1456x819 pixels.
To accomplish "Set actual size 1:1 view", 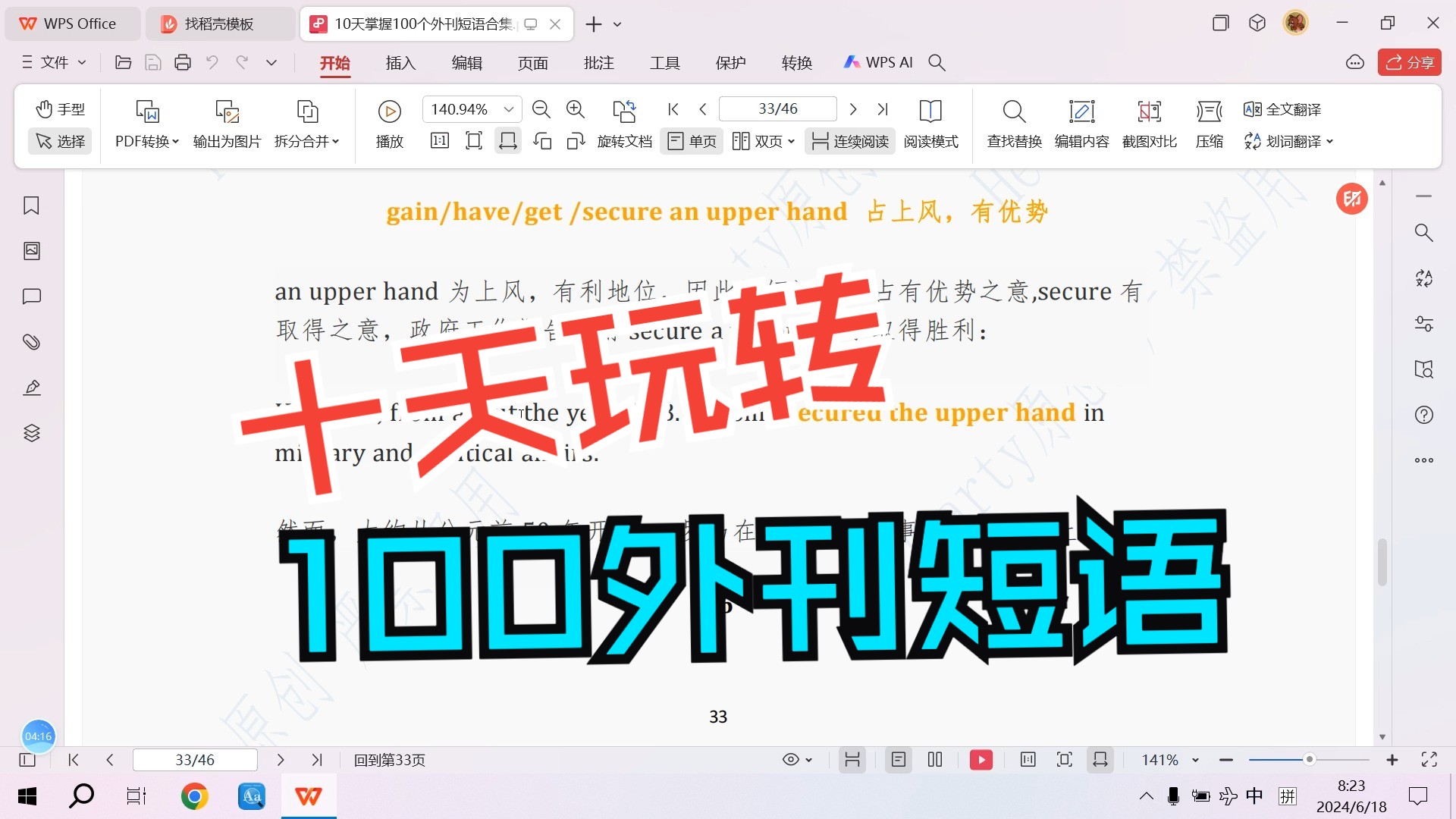I will point(440,141).
